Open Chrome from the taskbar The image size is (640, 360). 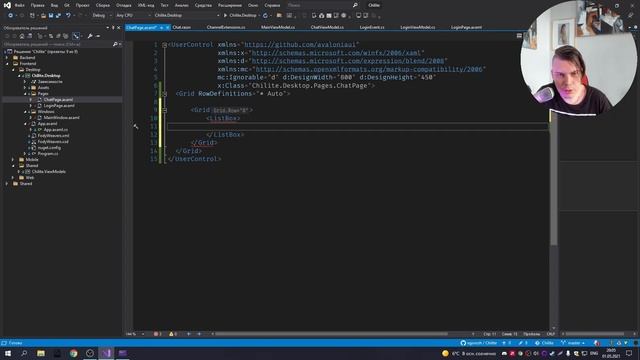[x=73, y=353]
